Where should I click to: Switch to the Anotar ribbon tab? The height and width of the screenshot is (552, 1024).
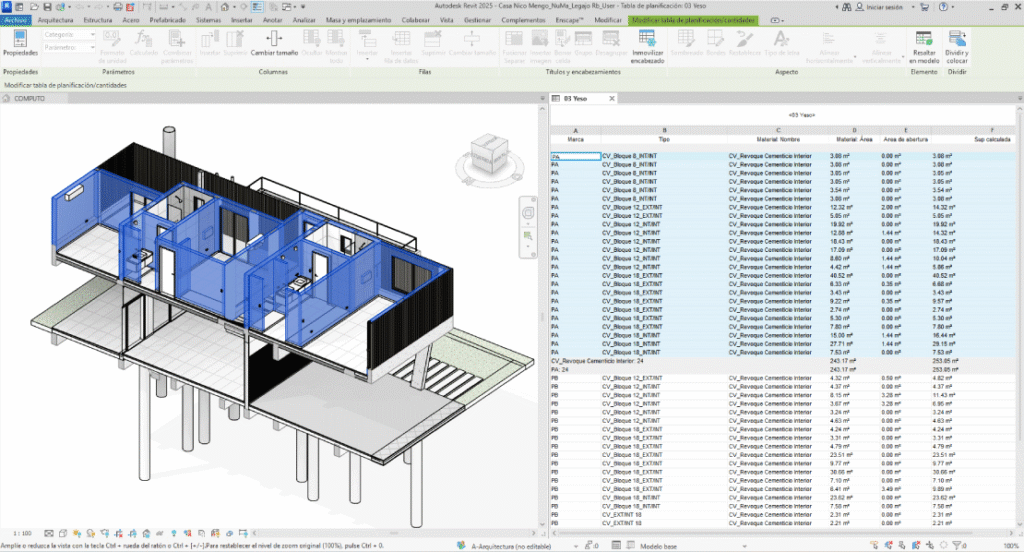[x=272, y=20]
